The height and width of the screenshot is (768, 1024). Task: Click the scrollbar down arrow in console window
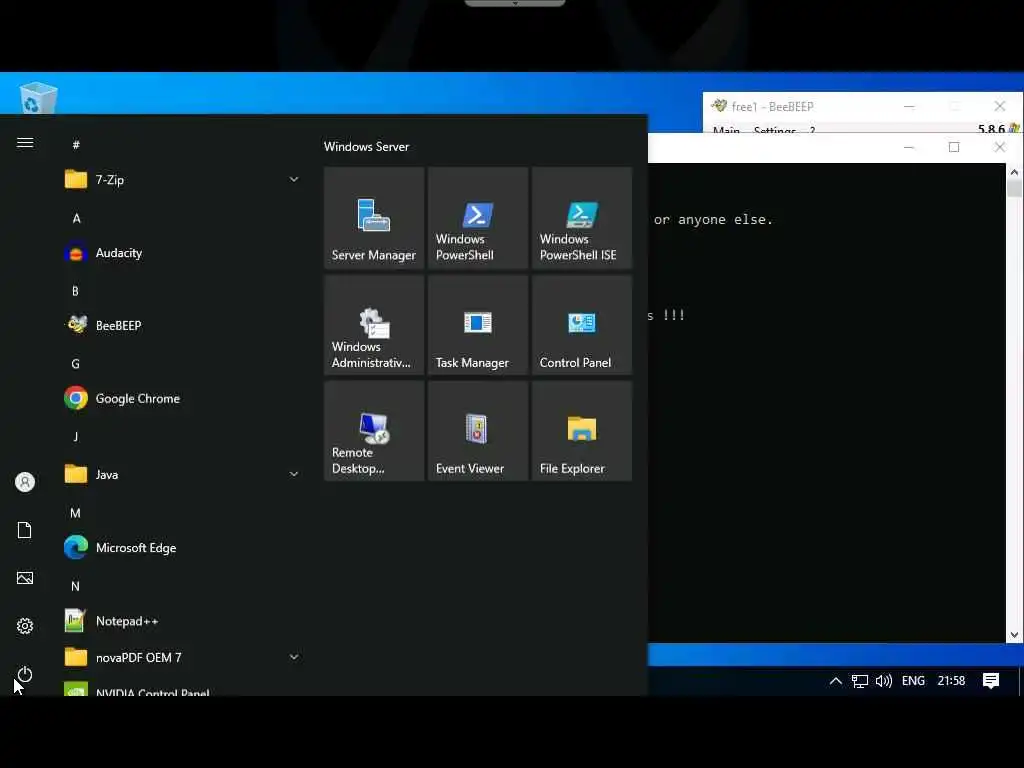pos(1014,635)
